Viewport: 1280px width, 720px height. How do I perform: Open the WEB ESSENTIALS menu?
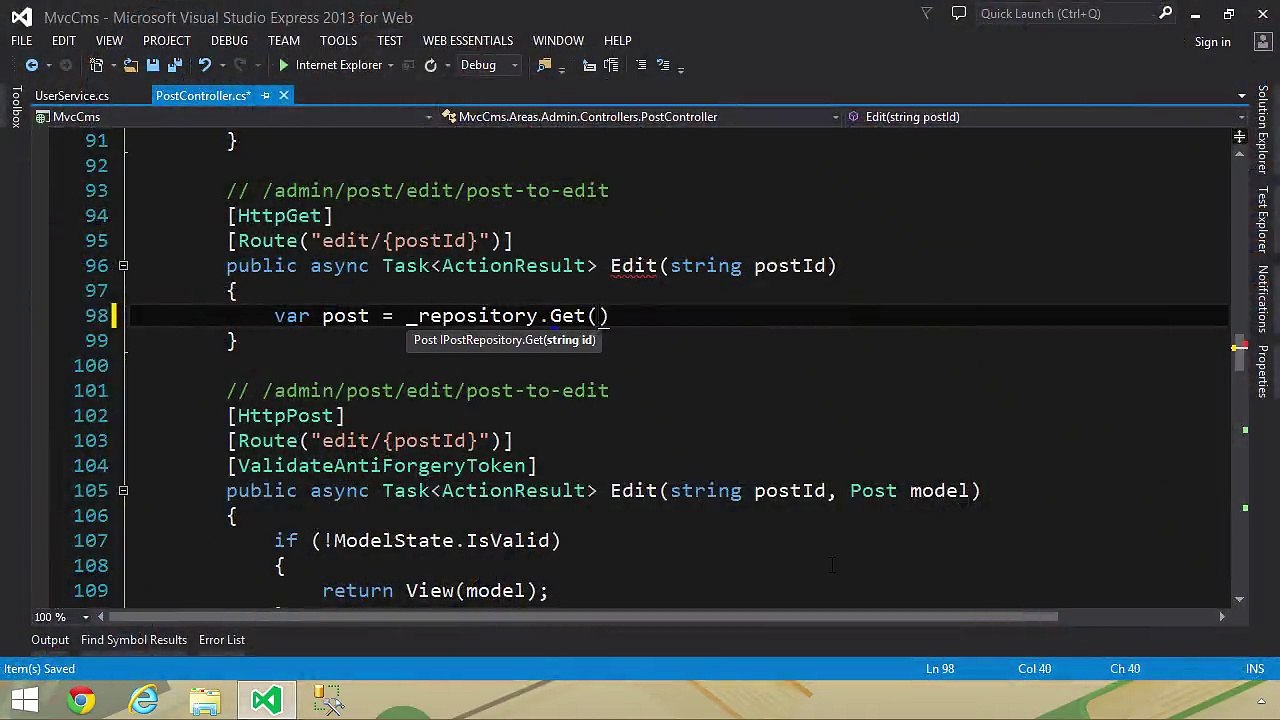pyautogui.click(x=467, y=41)
